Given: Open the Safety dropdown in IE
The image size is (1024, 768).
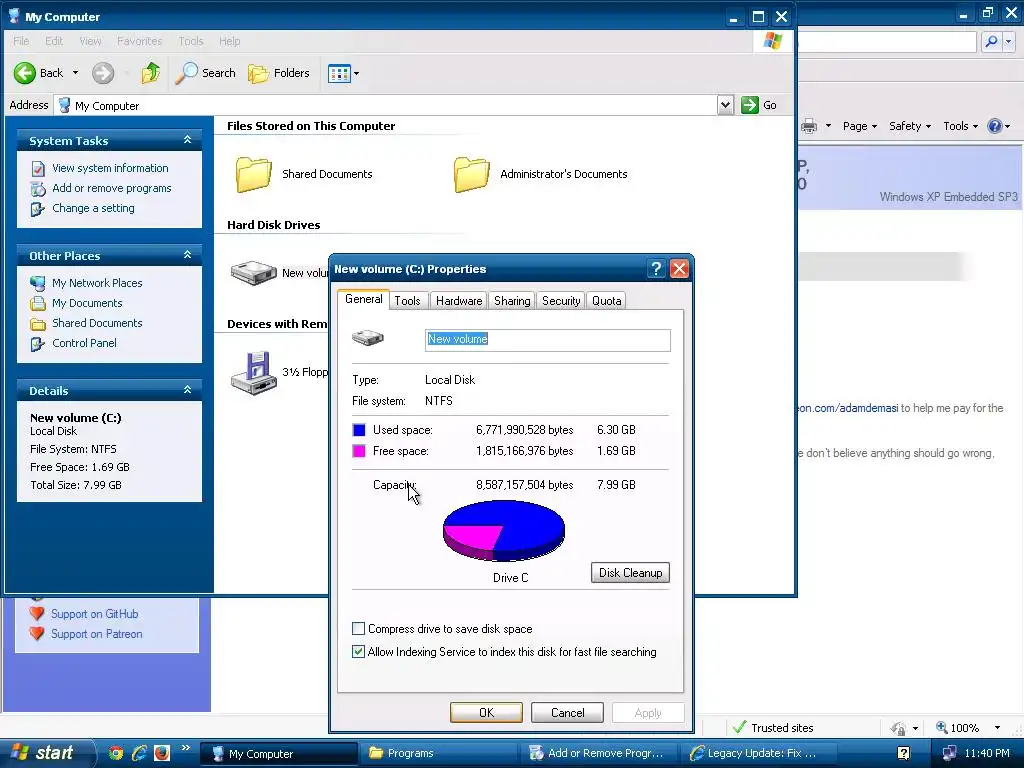Looking at the screenshot, I should coord(910,126).
